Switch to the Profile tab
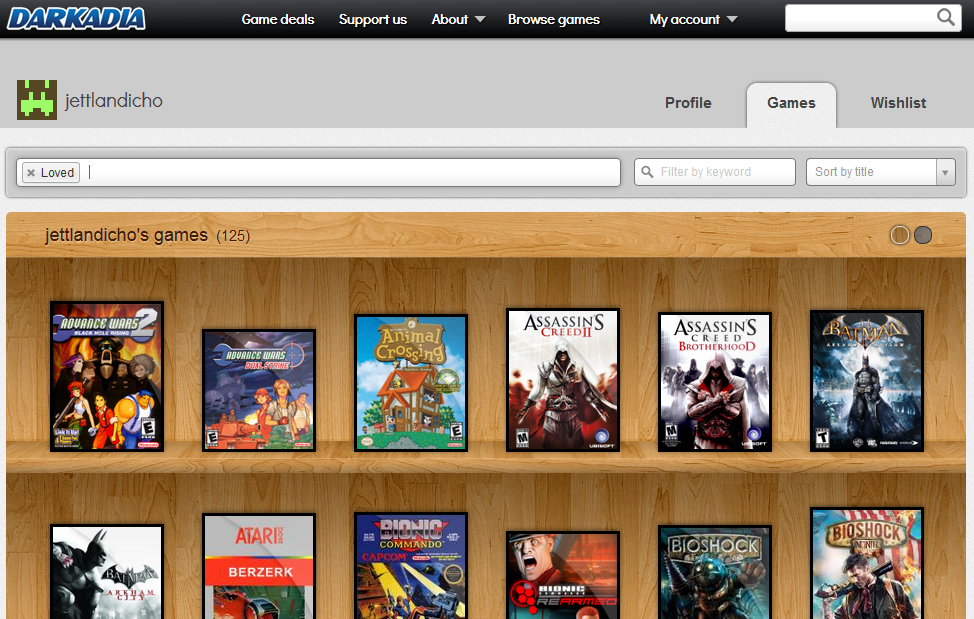This screenshot has height=619, width=974. click(688, 103)
